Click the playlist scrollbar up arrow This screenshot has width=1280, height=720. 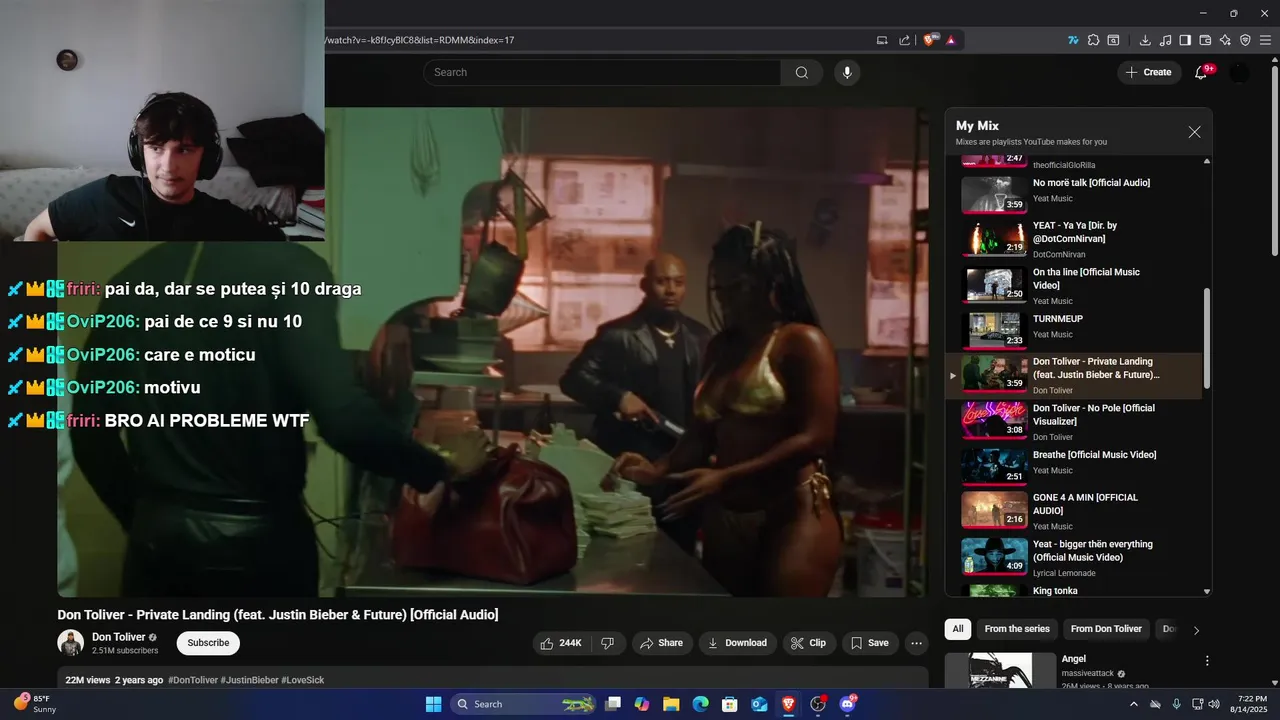(x=1207, y=161)
